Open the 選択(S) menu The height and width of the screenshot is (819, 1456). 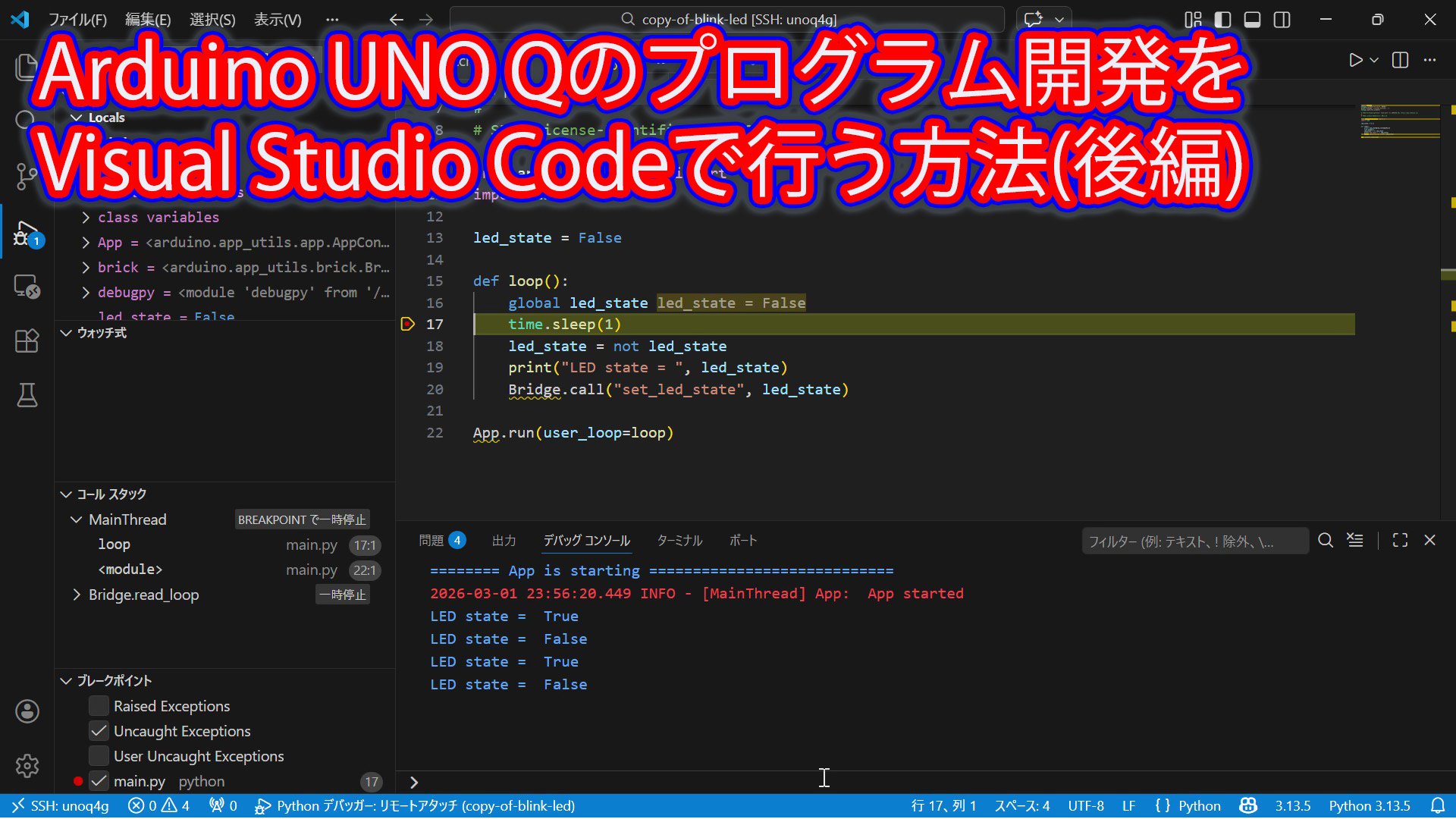point(212,20)
